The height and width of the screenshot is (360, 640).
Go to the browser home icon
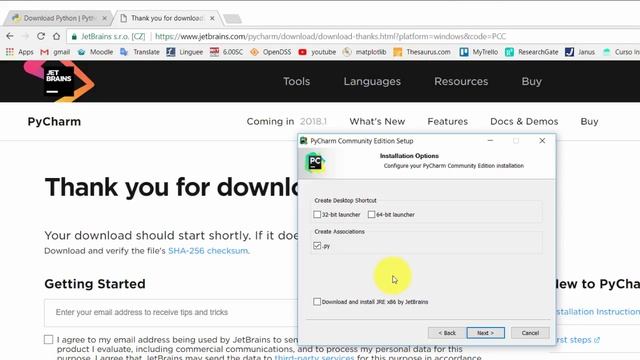(56, 36)
